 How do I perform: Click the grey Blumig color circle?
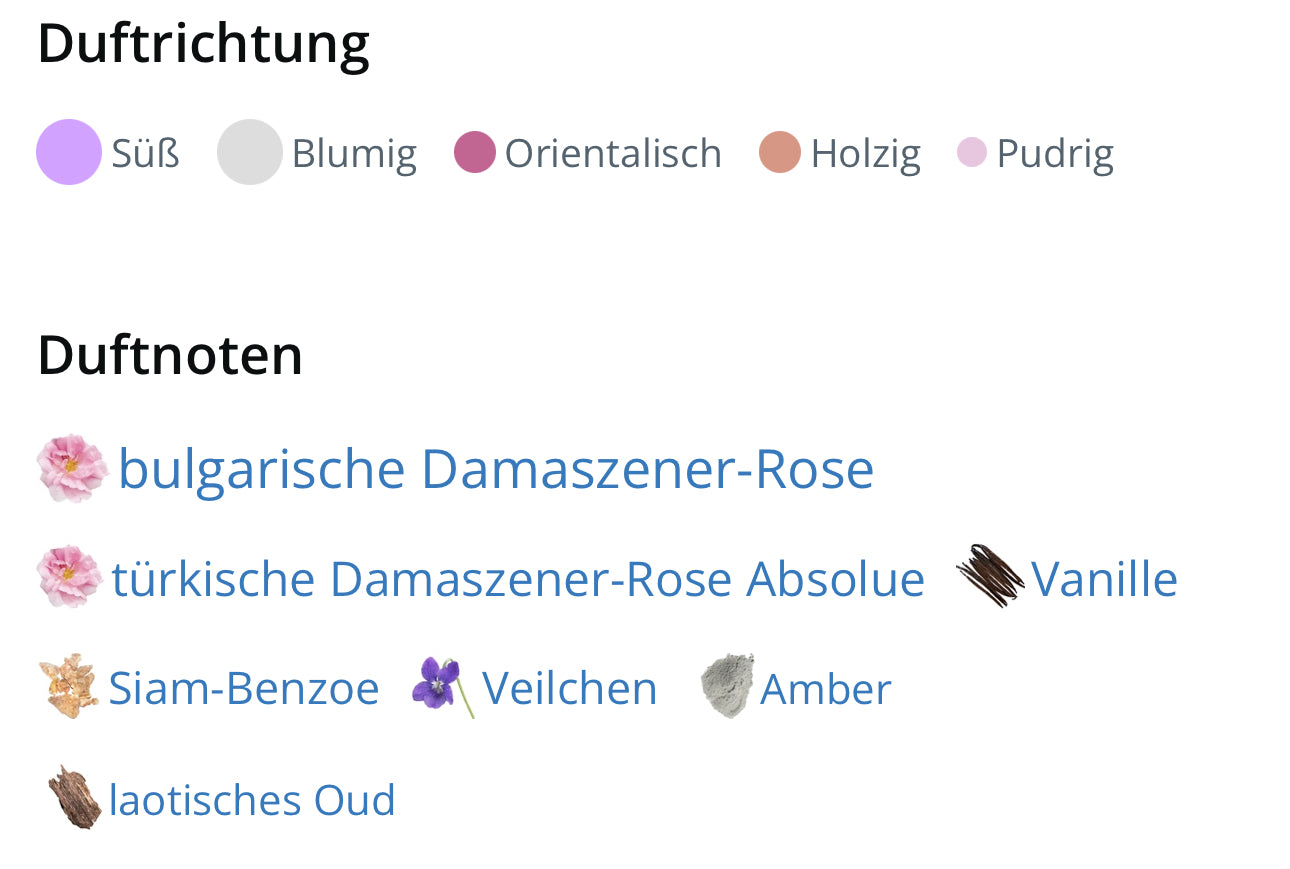(x=250, y=152)
